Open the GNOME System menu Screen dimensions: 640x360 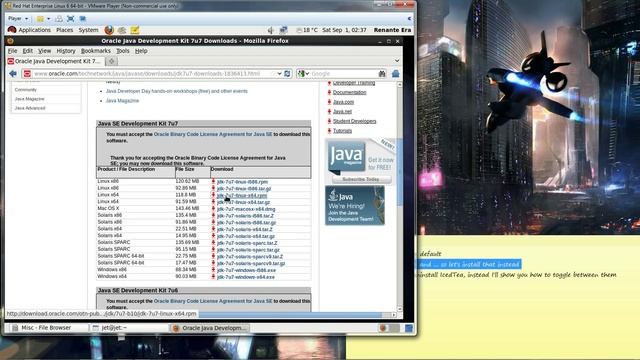pos(88,30)
